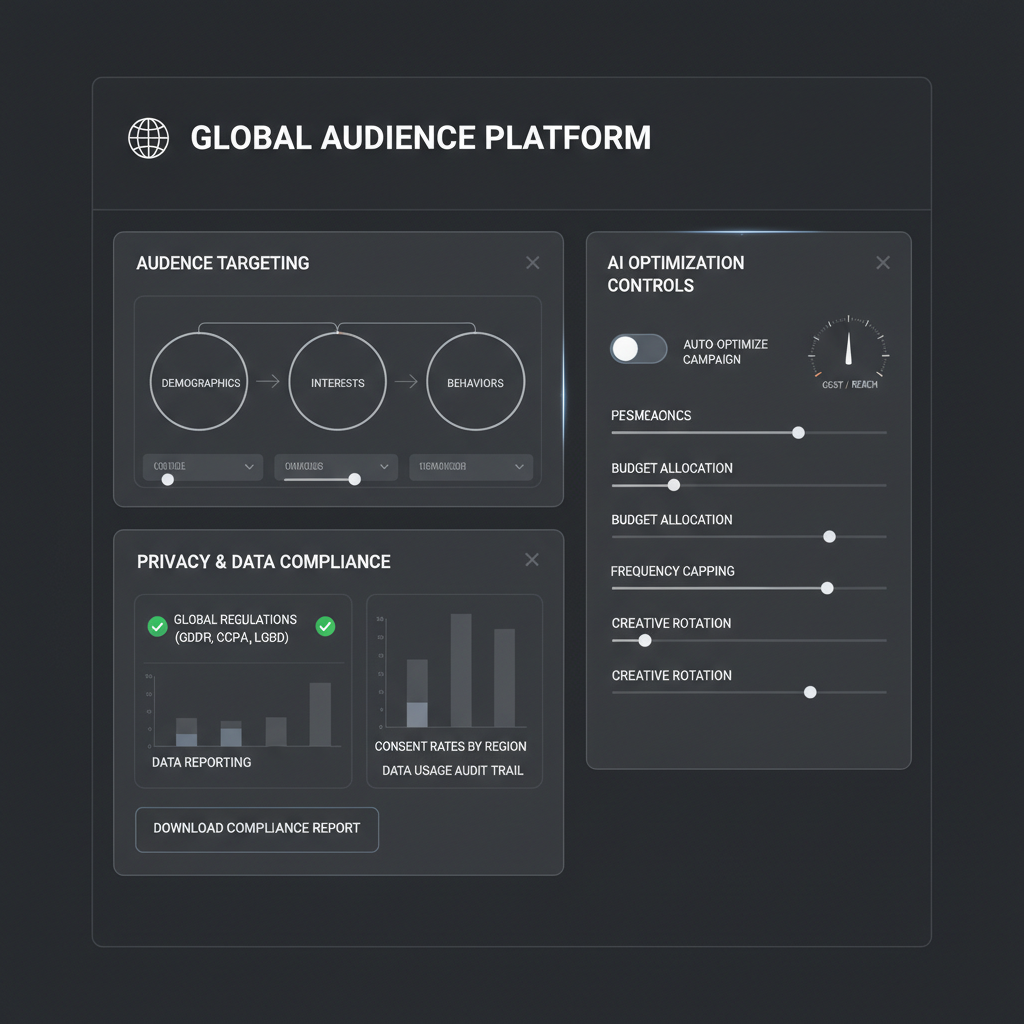The height and width of the screenshot is (1024, 1024).
Task: Close the Privacy & Data Compliance panel
Action: click(x=532, y=560)
